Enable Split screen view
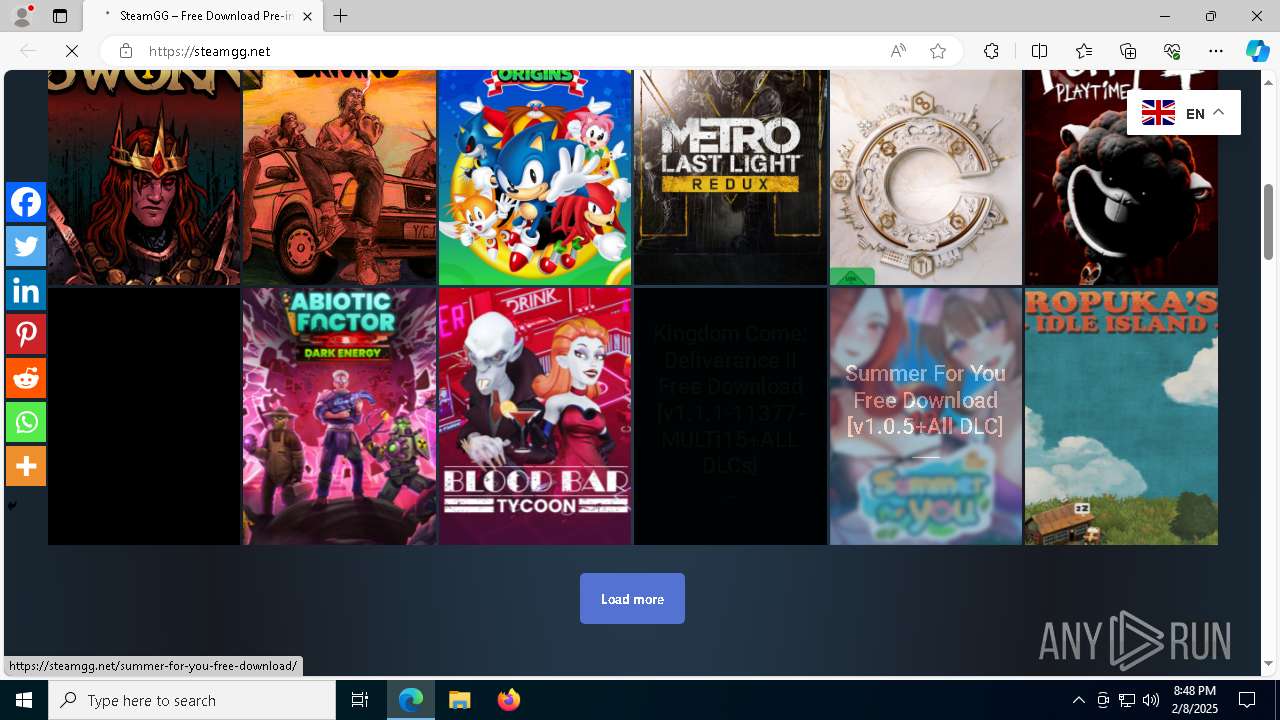 click(x=1039, y=51)
